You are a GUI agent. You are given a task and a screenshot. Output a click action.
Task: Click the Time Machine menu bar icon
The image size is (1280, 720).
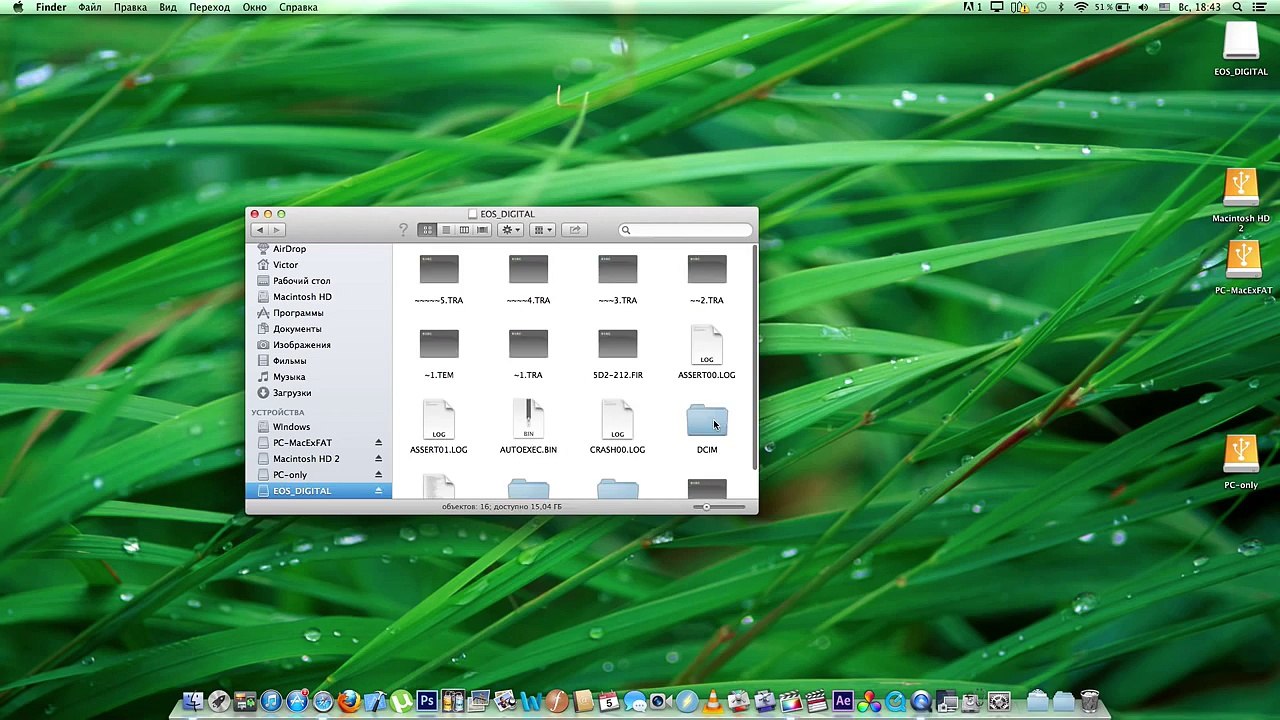(x=1040, y=7)
